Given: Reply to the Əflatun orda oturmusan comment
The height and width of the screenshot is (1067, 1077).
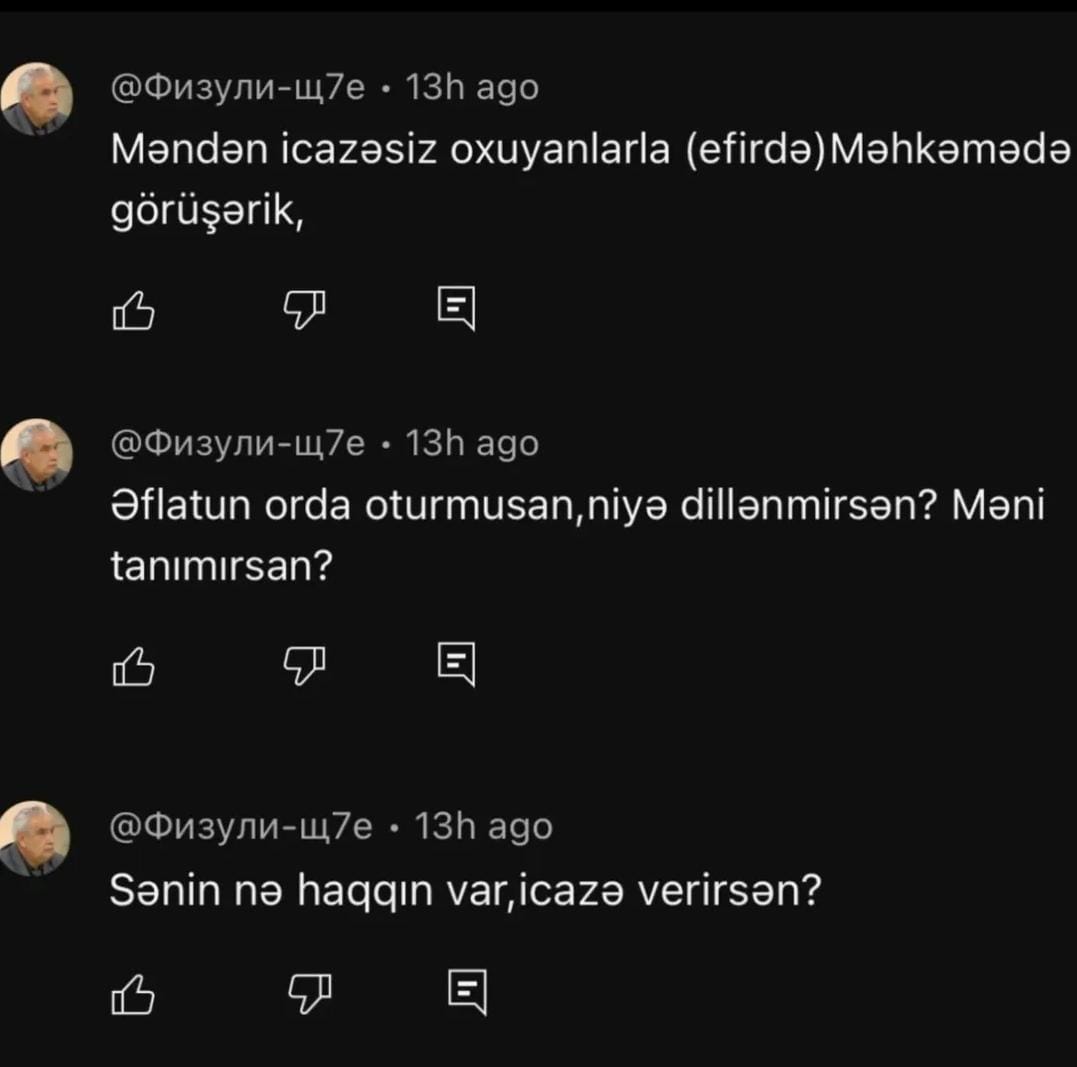Looking at the screenshot, I should click(x=457, y=664).
